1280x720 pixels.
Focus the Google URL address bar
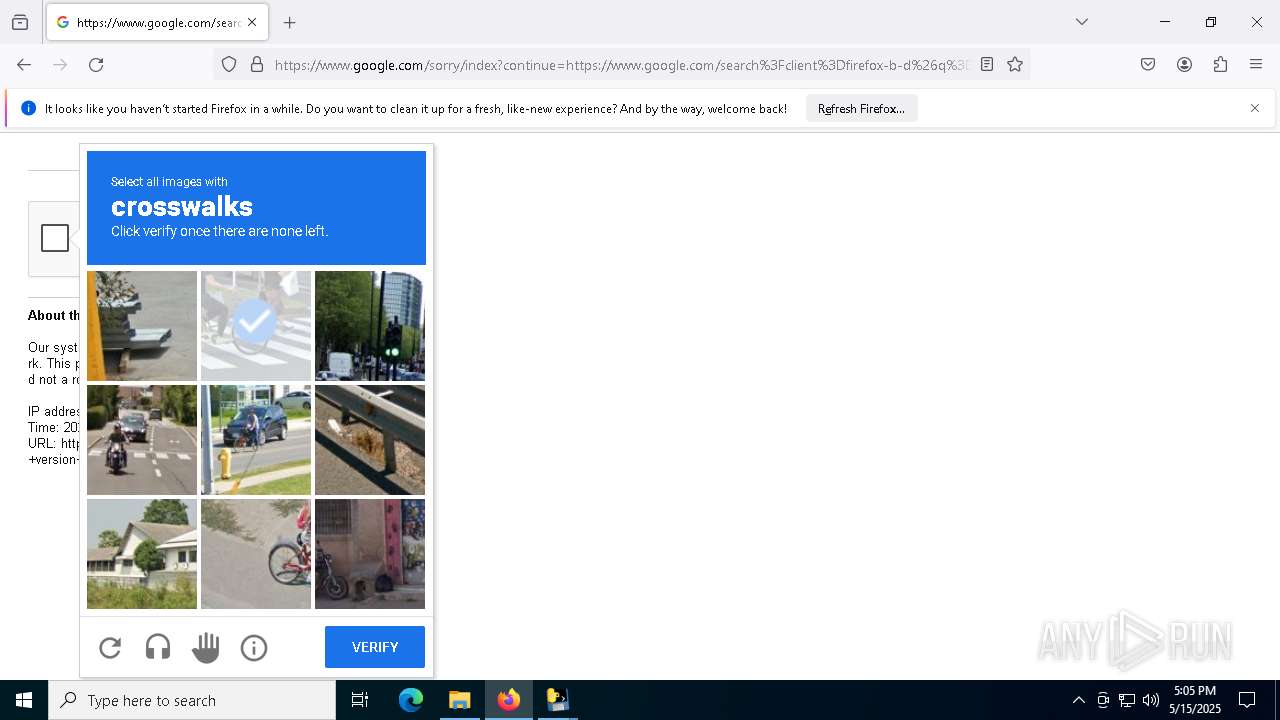[x=621, y=64]
